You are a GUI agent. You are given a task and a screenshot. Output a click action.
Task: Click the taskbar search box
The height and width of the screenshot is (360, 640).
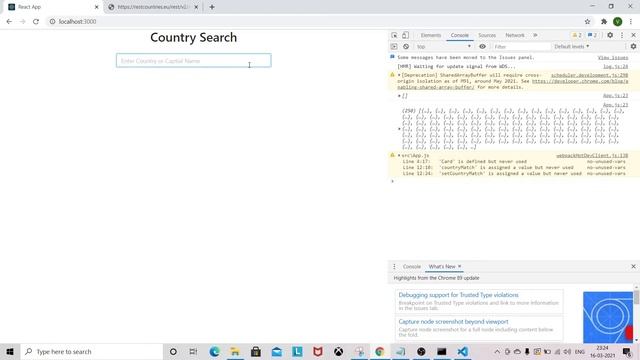tap(91, 351)
